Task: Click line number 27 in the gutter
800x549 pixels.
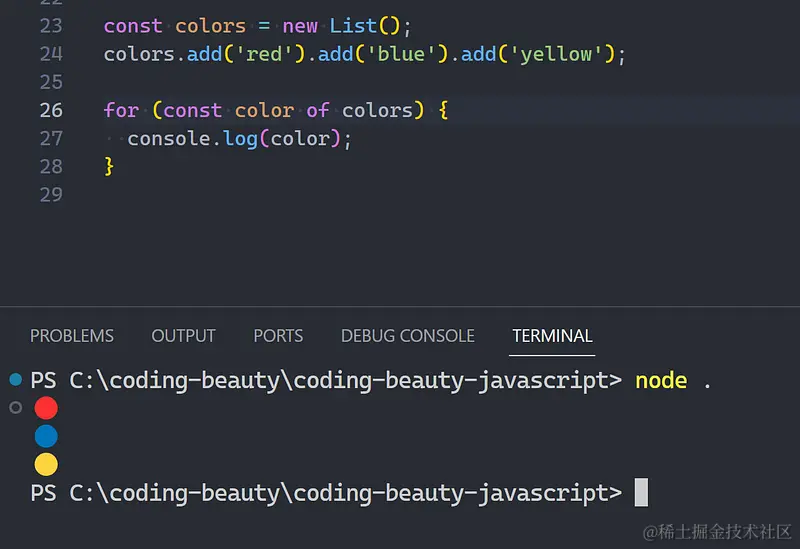Action: 51,138
